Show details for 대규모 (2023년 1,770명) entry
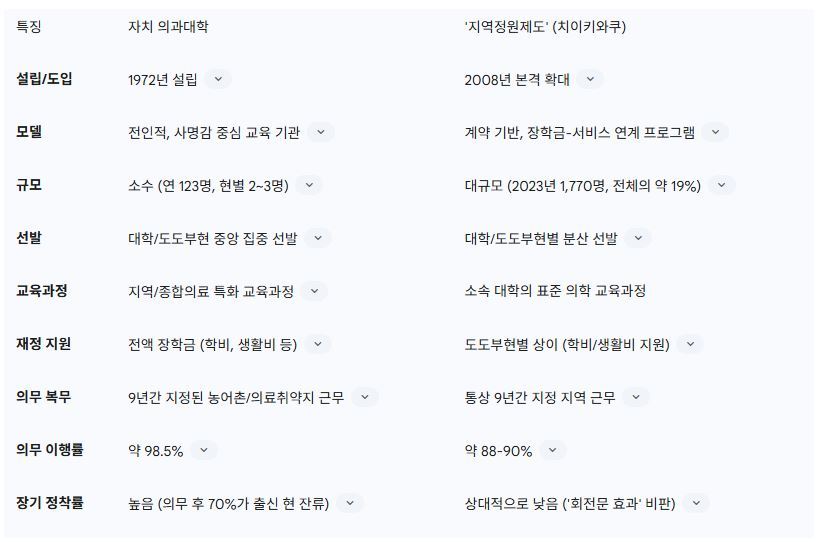The image size is (820, 542). 722,185
